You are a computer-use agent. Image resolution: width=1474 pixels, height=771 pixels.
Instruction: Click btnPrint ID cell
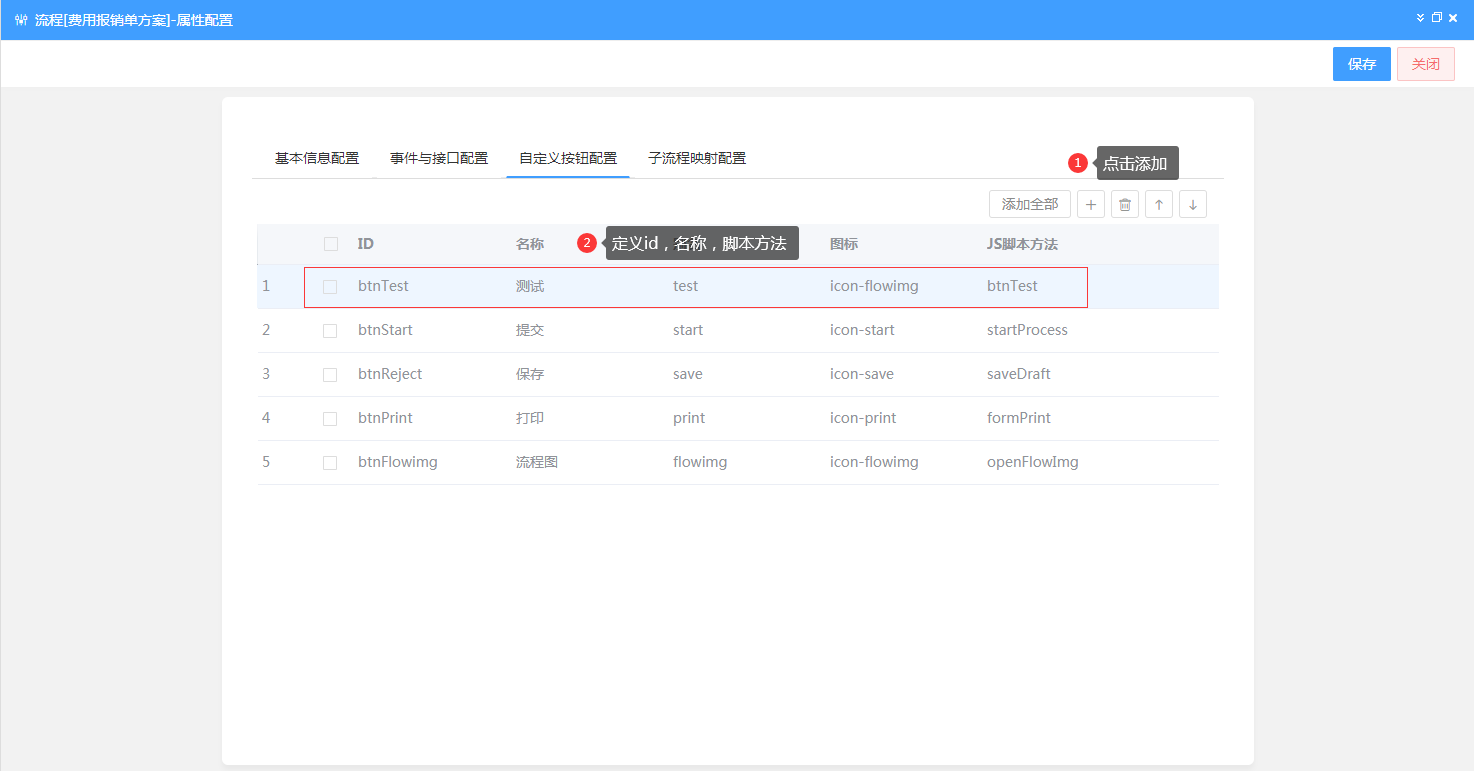tap(385, 418)
